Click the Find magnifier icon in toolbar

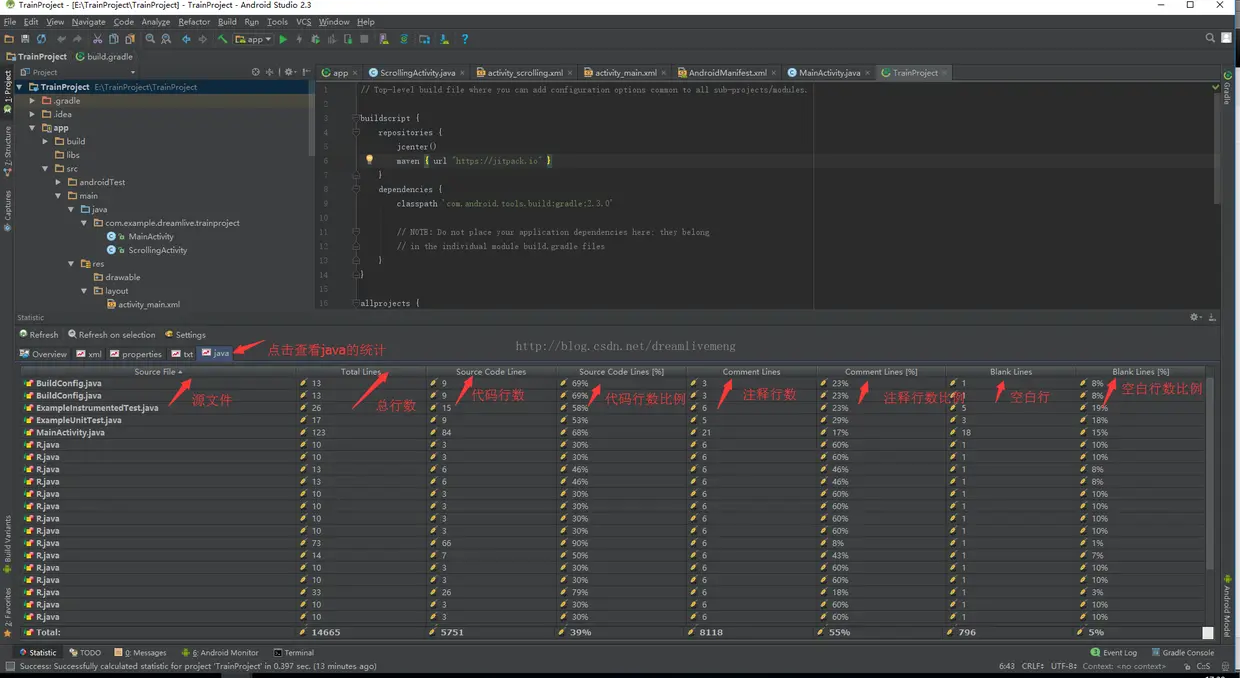tap(150, 39)
